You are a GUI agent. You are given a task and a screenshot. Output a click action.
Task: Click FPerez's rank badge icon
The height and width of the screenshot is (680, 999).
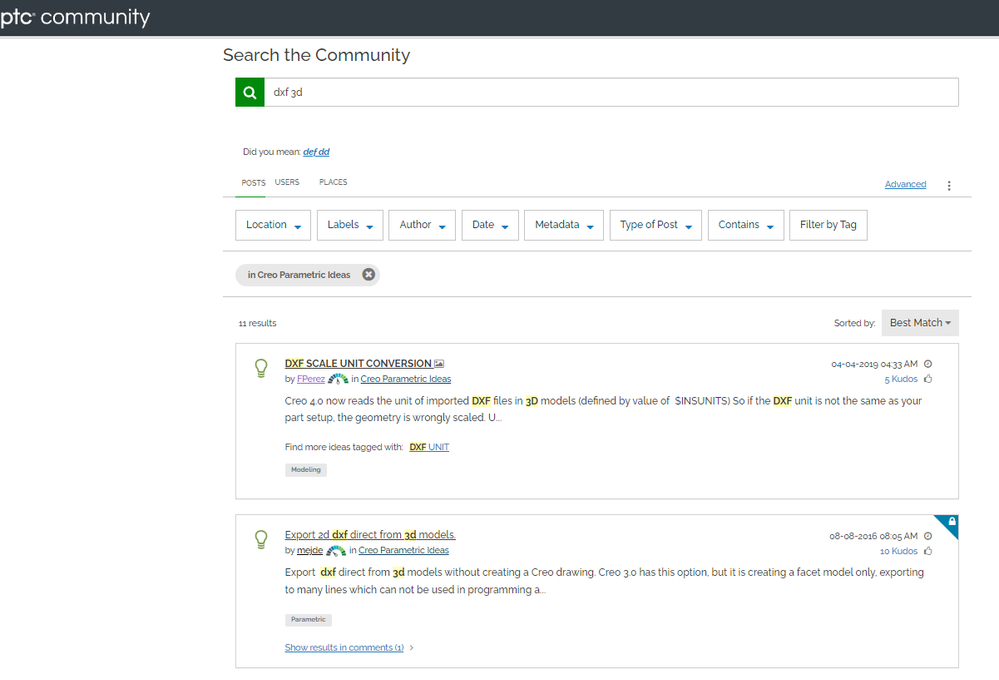[x=338, y=379]
